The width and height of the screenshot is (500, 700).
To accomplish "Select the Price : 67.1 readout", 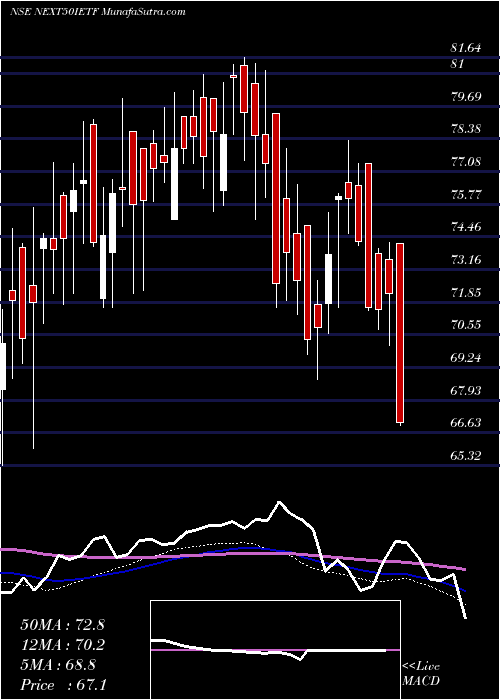I will (x=63, y=685).
